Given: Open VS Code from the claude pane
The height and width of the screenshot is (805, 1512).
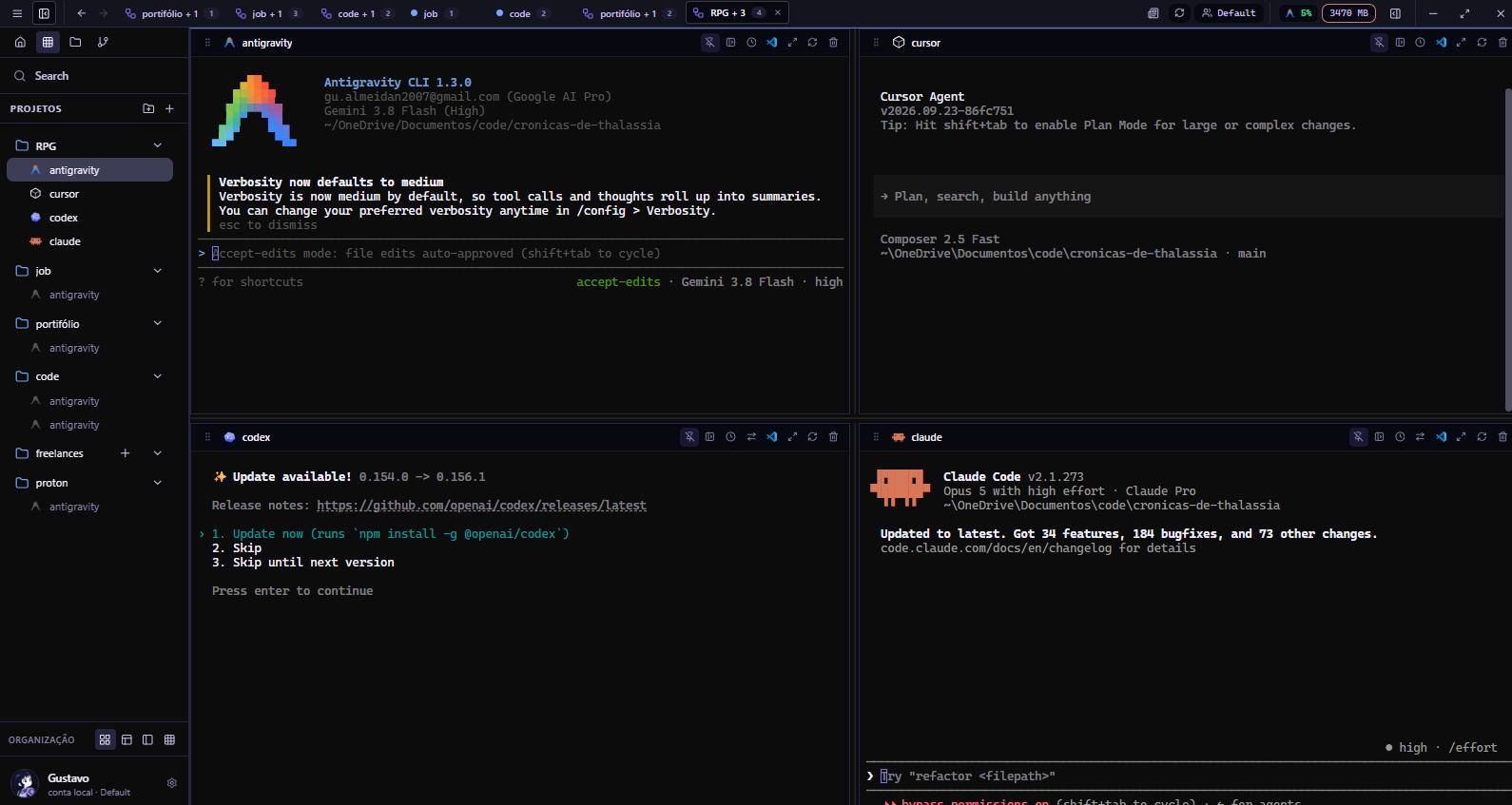Looking at the screenshot, I should pos(1441,437).
